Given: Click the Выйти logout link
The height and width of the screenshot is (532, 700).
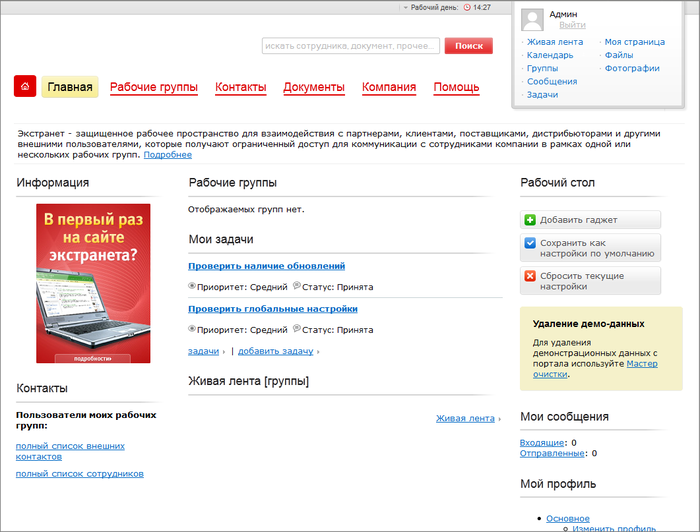Looking at the screenshot, I should tap(572, 25).
